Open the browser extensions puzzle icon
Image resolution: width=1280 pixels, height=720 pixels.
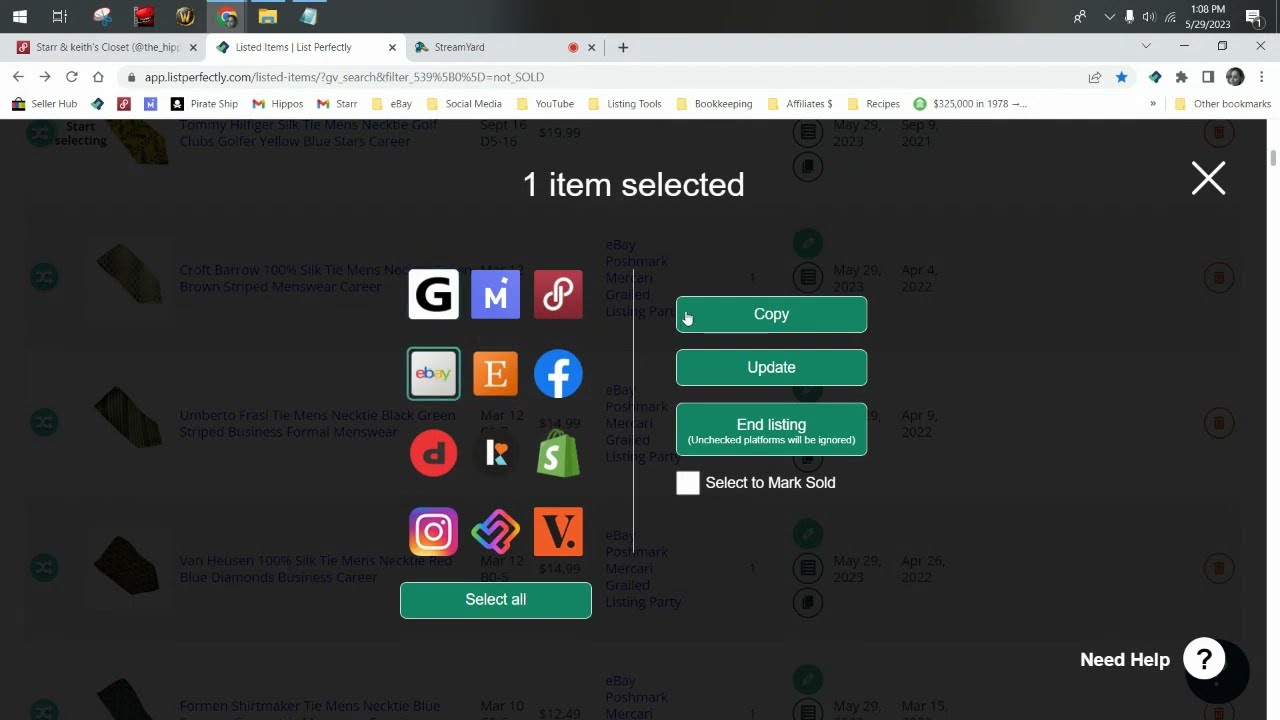1181,77
